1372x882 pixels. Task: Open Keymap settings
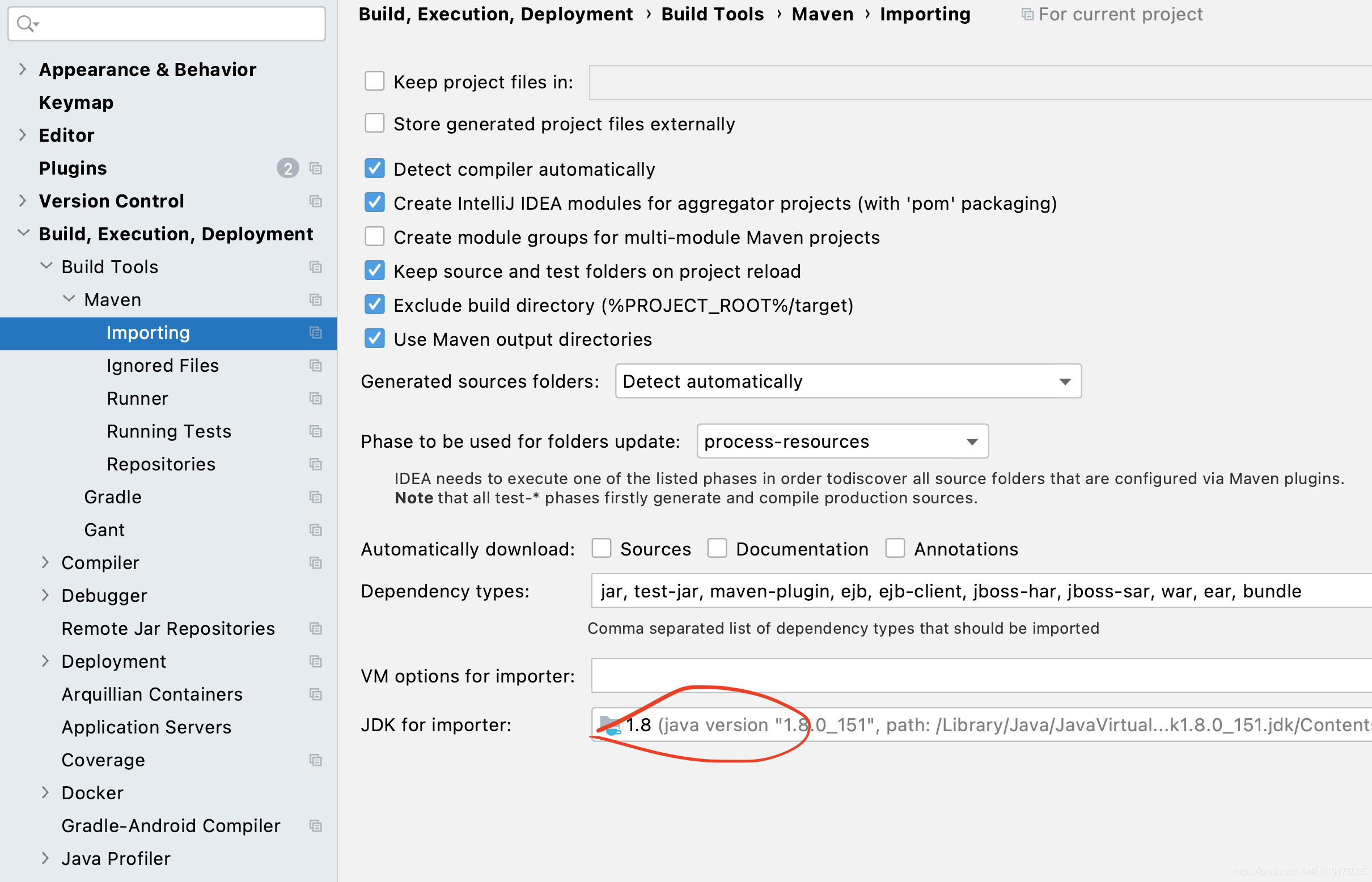76,103
